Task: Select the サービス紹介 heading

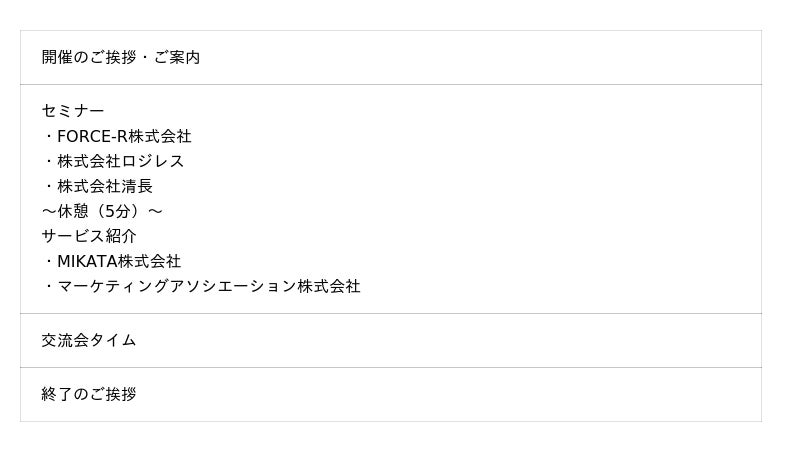Action: (89, 236)
